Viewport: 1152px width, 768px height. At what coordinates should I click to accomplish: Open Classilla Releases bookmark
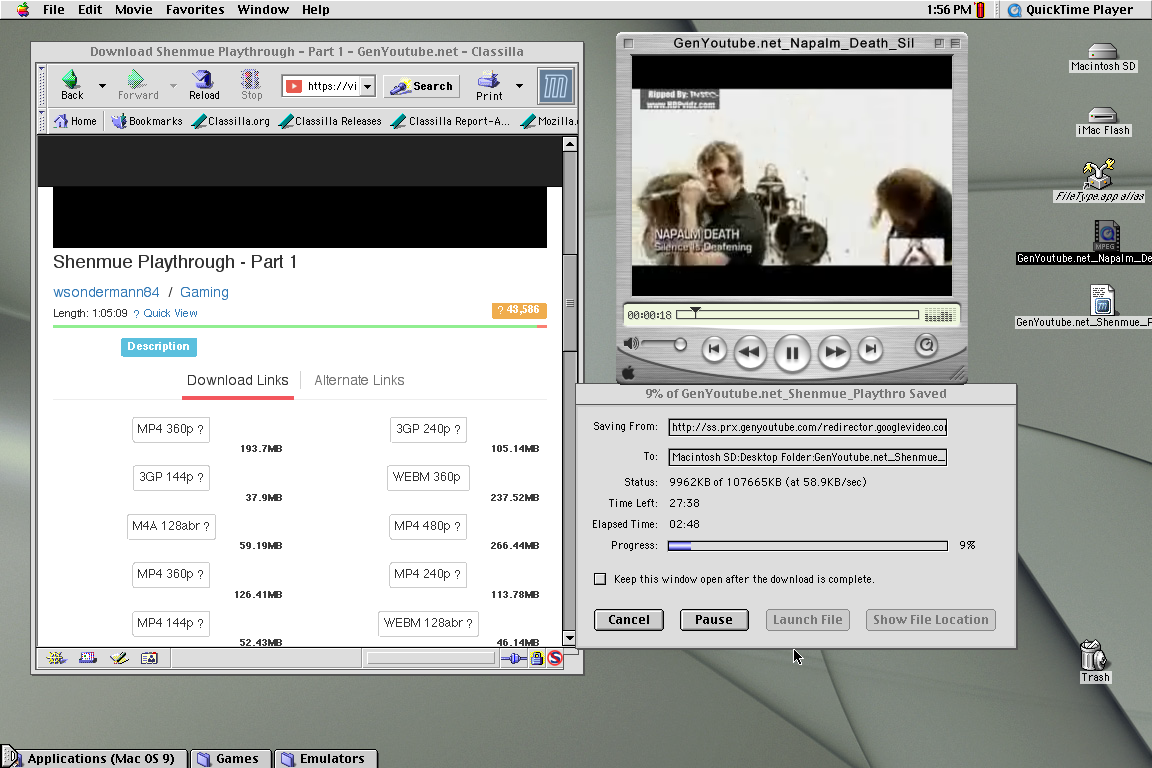[x=330, y=121]
